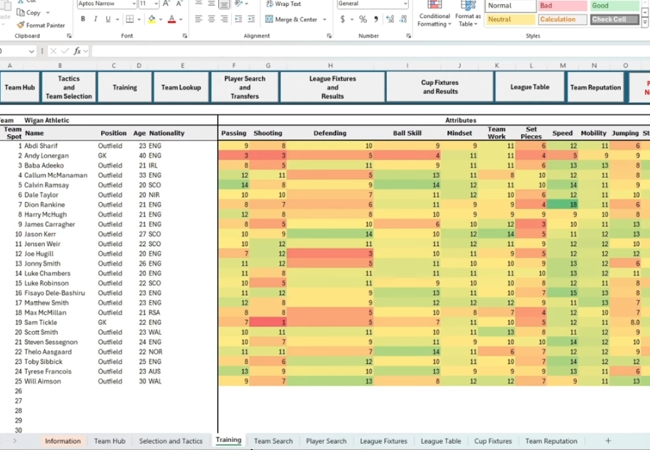Click Team Hub navigation button
This screenshot has width=650, height=450.
click(19, 87)
